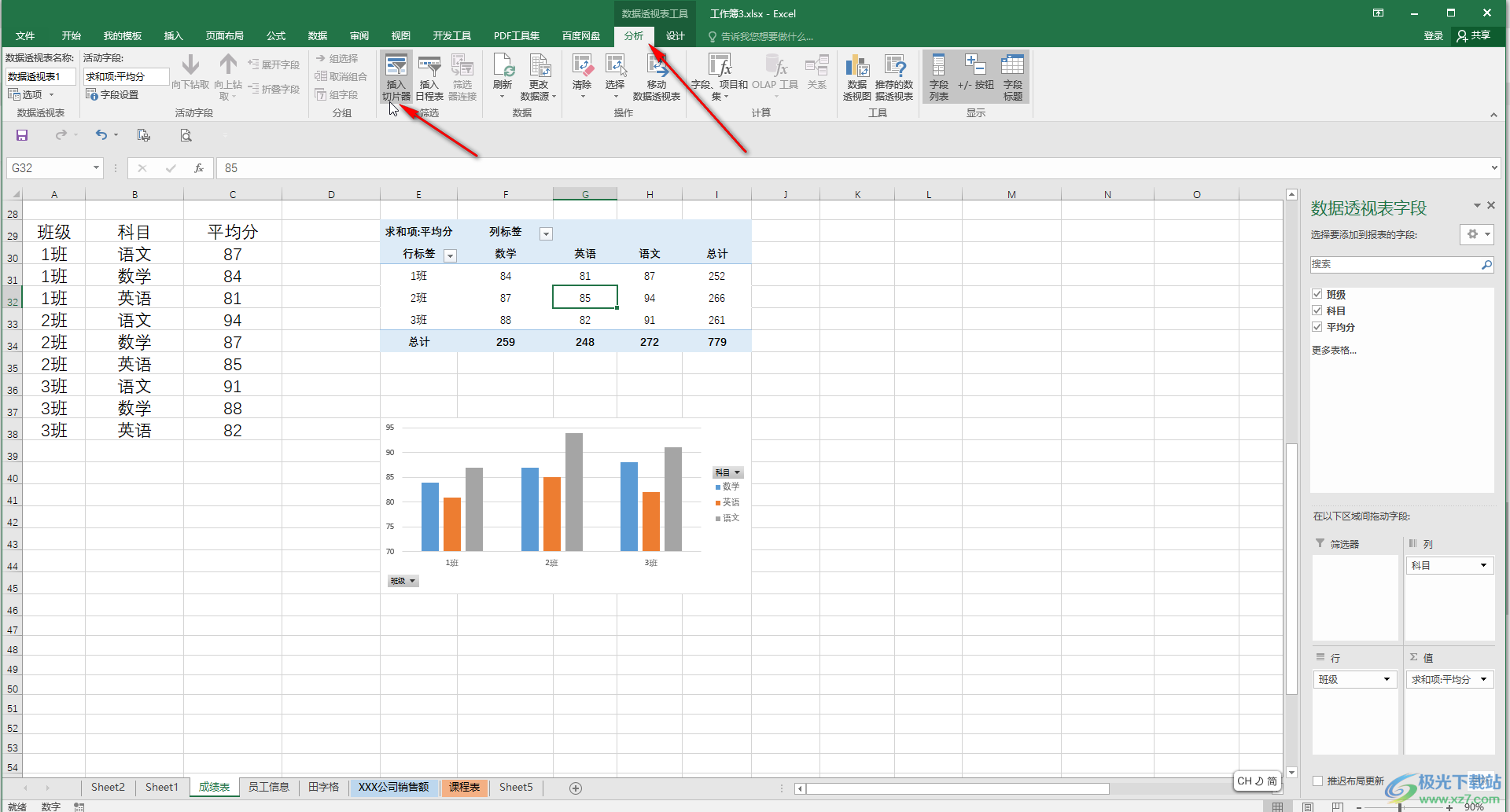
Task: Open the 列标签 filter dropdown
Action: point(546,233)
